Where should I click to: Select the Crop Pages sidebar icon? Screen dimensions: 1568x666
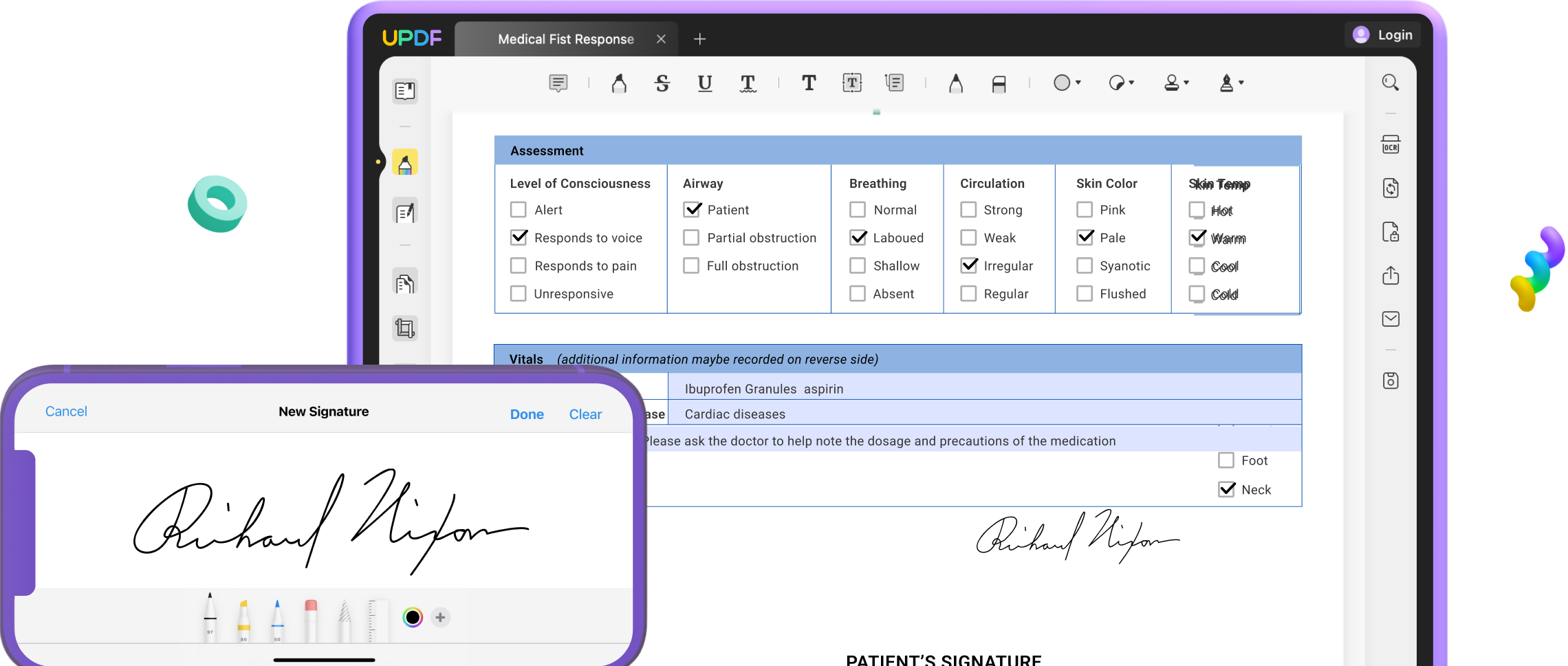coord(405,327)
